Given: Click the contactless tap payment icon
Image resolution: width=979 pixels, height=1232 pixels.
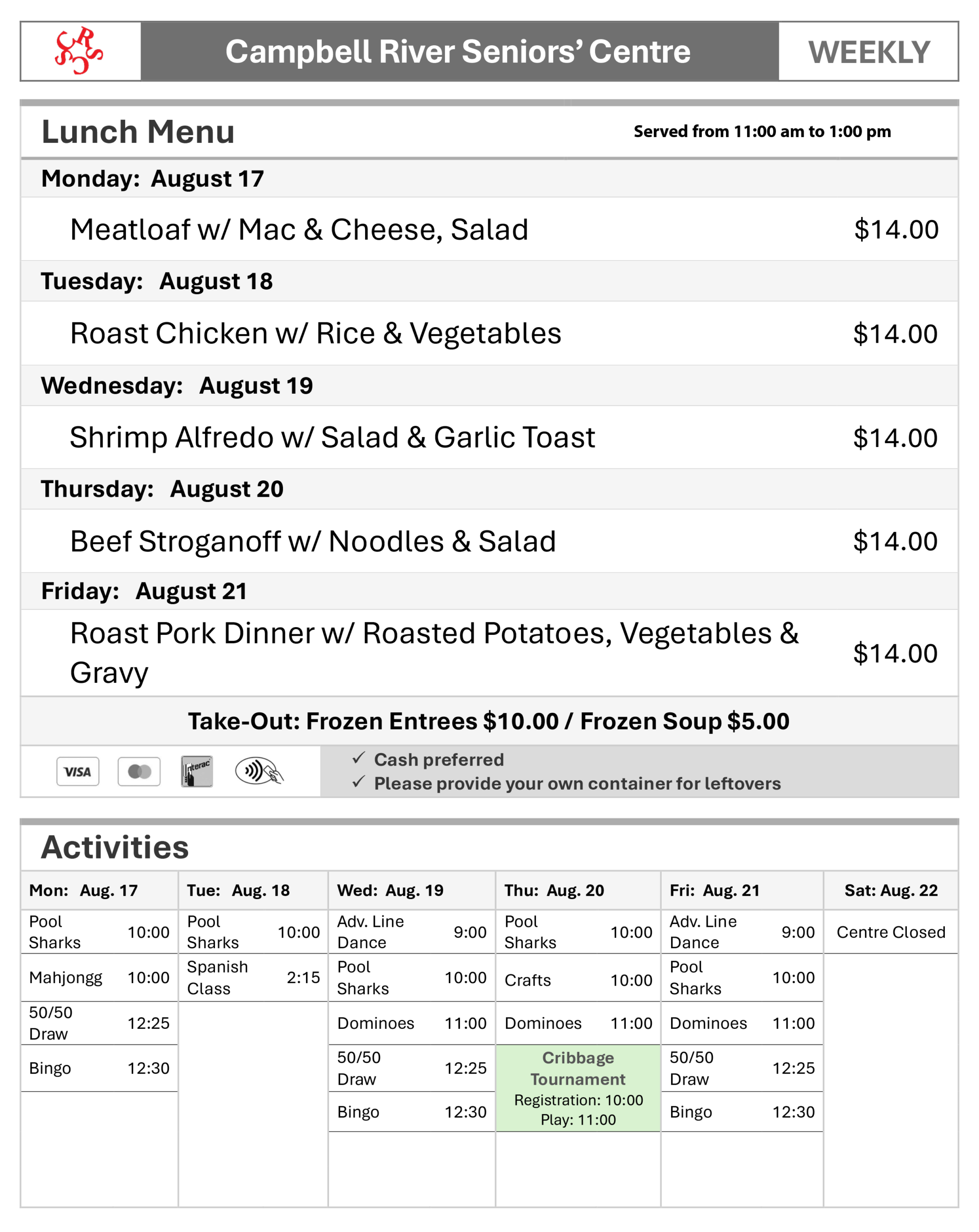Looking at the screenshot, I should (x=259, y=771).
